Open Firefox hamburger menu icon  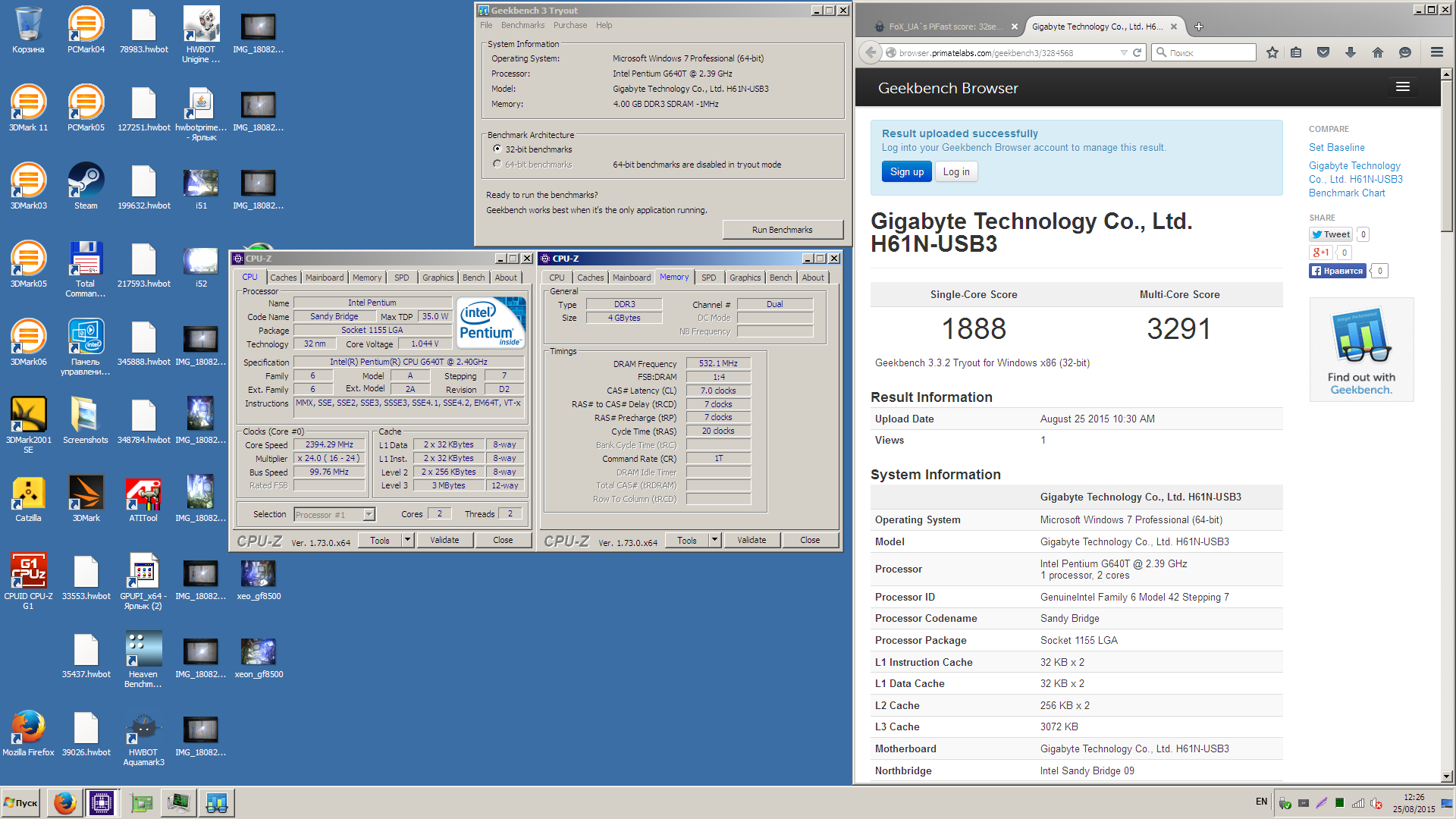coord(1437,52)
